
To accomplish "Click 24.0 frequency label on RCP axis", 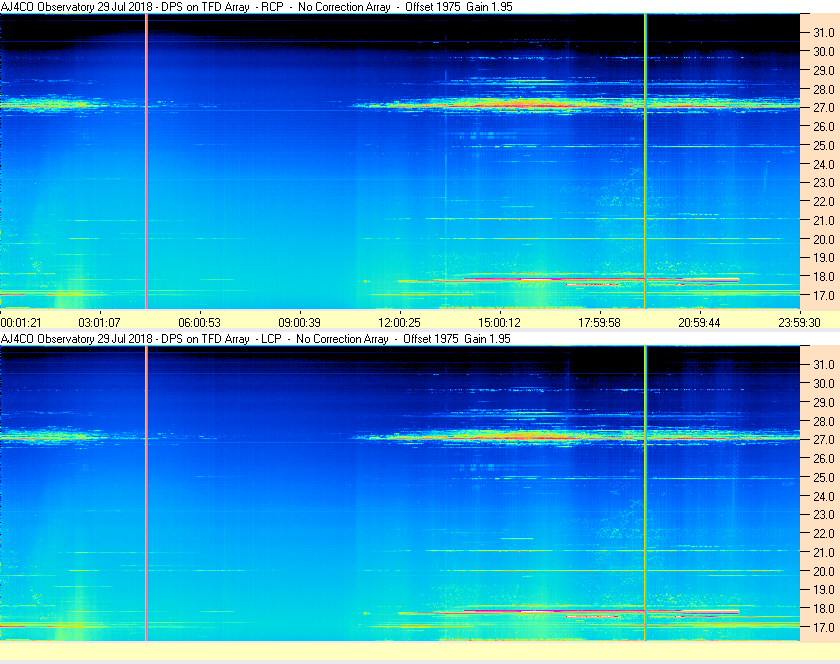I will (x=824, y=165).
